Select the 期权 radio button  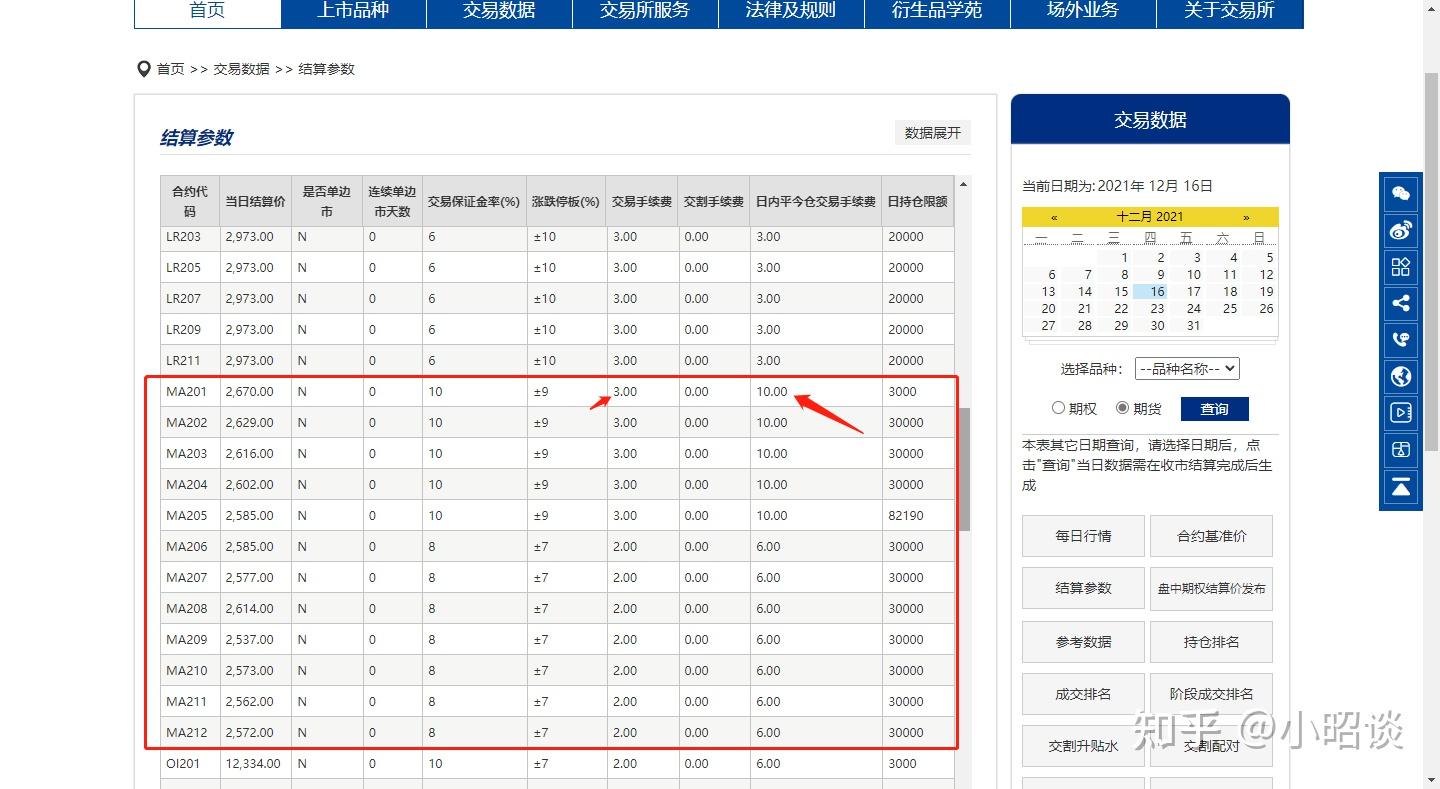(1058, 408)
